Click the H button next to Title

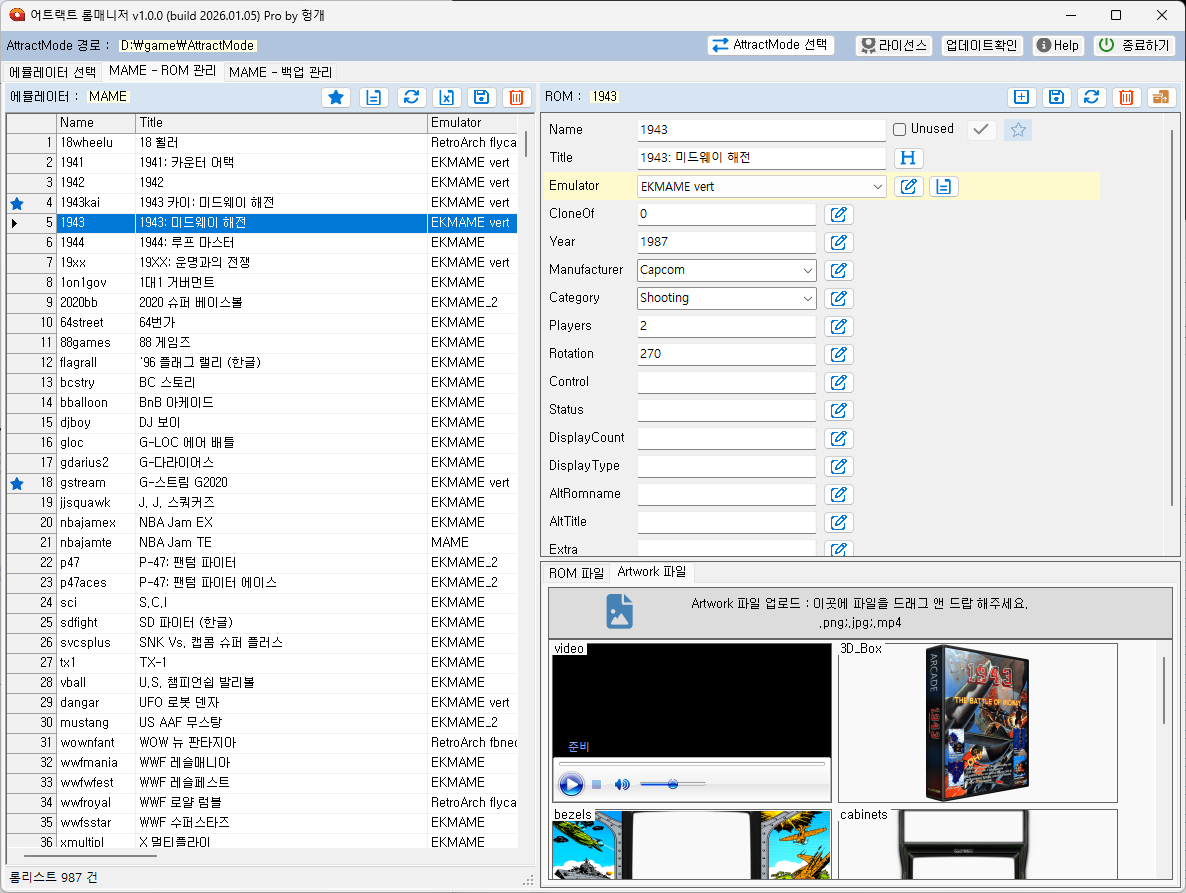[908, 158]
